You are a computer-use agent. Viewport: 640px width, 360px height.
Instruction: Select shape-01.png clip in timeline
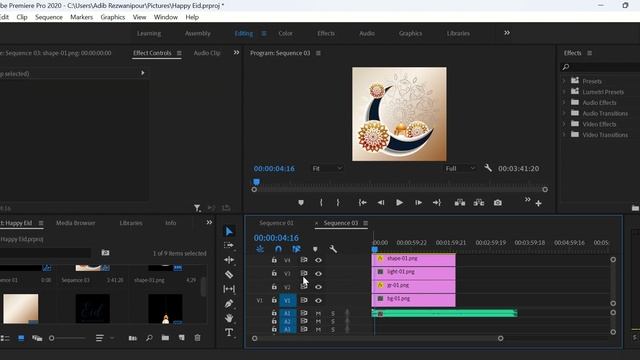(x=413, y=260)
